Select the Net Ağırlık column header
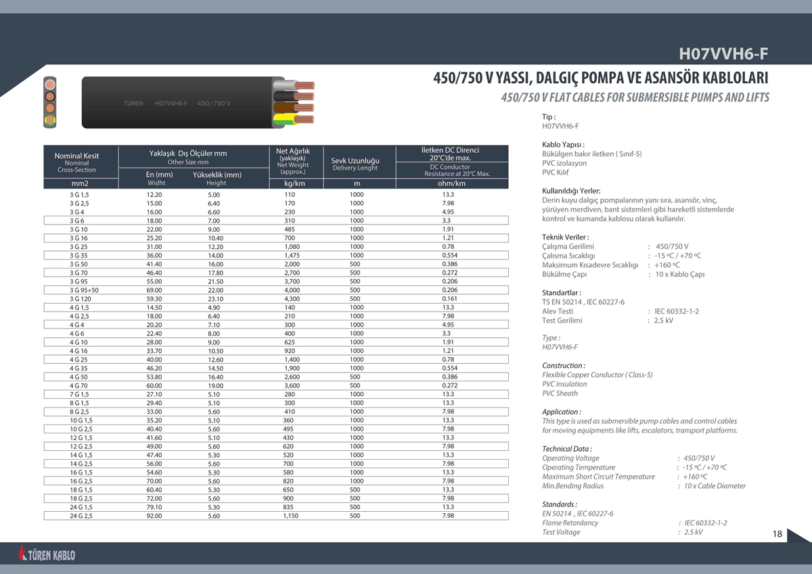 [294, 158]
